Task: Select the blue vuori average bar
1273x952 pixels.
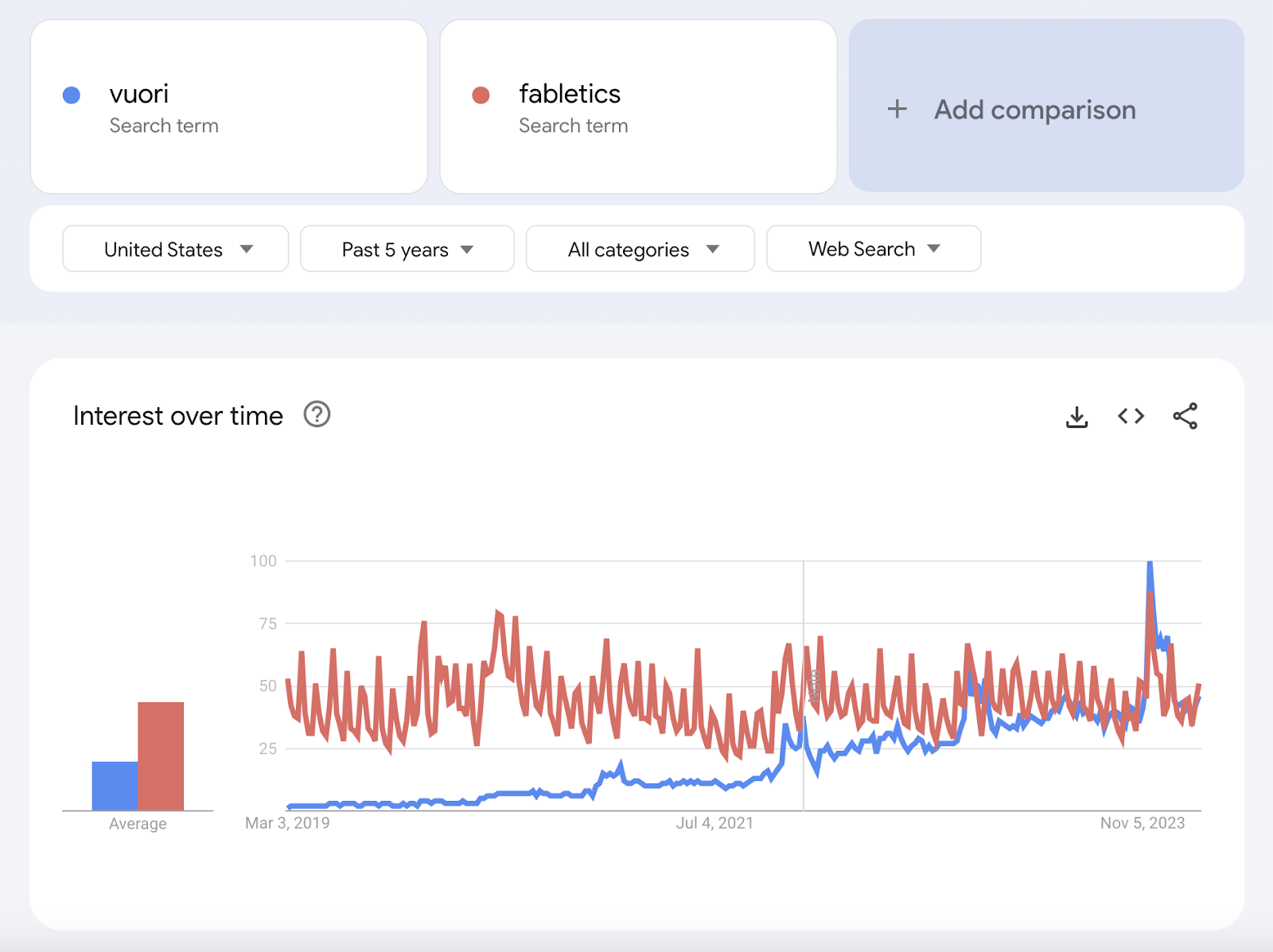Action: 115,786
